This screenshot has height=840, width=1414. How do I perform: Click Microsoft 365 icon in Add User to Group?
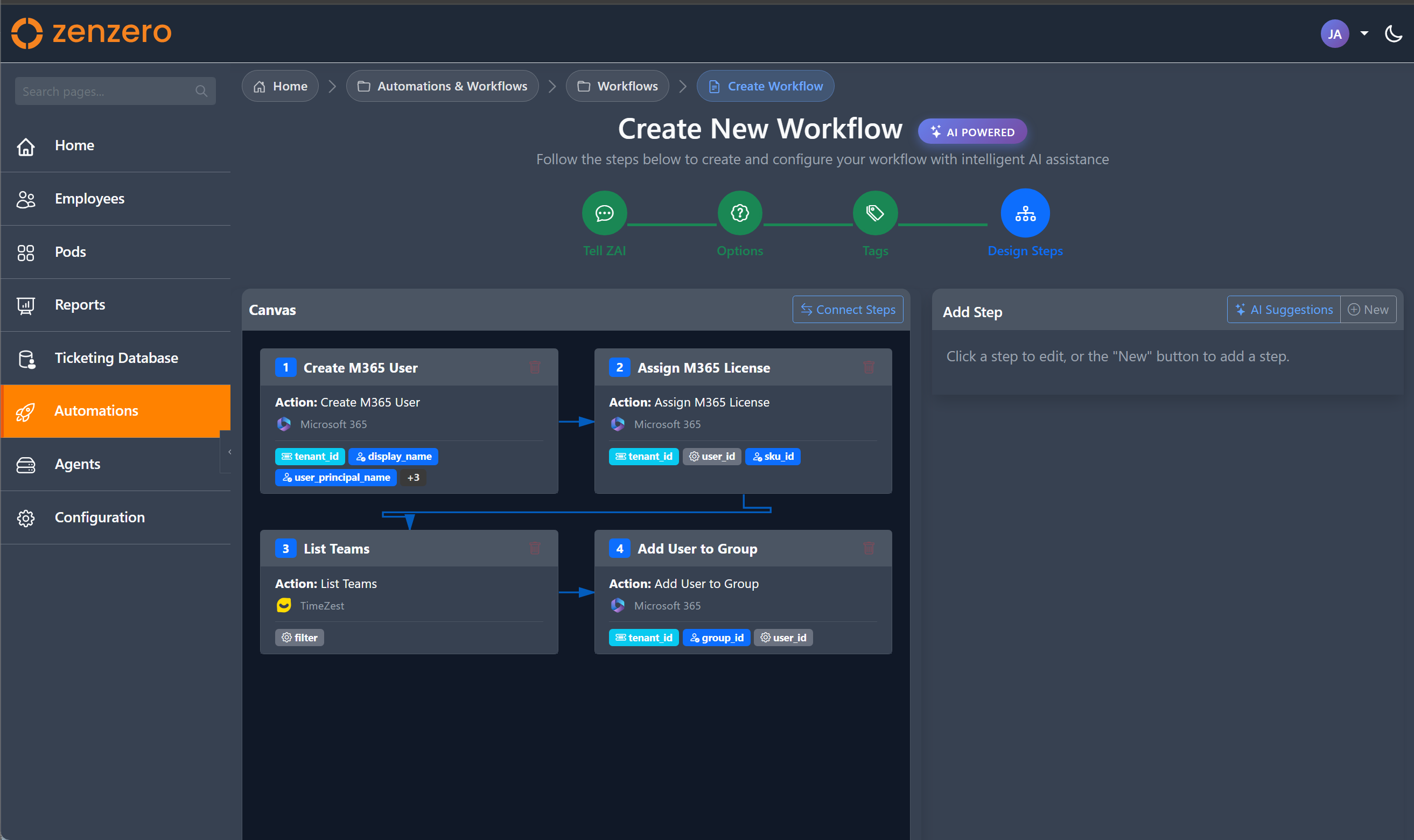618,606
